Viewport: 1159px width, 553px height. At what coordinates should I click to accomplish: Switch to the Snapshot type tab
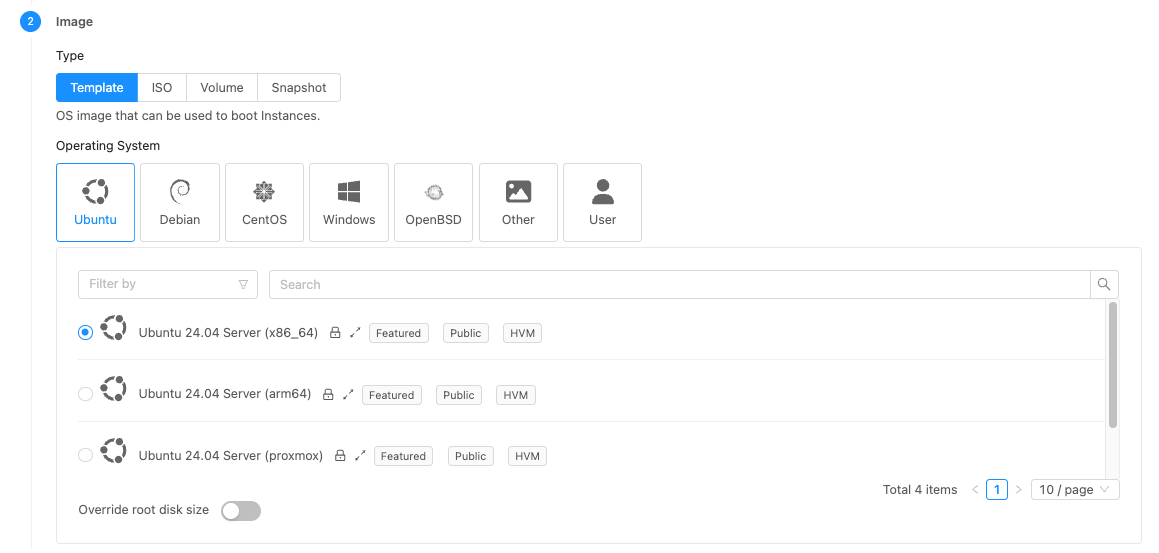point(299,87)
